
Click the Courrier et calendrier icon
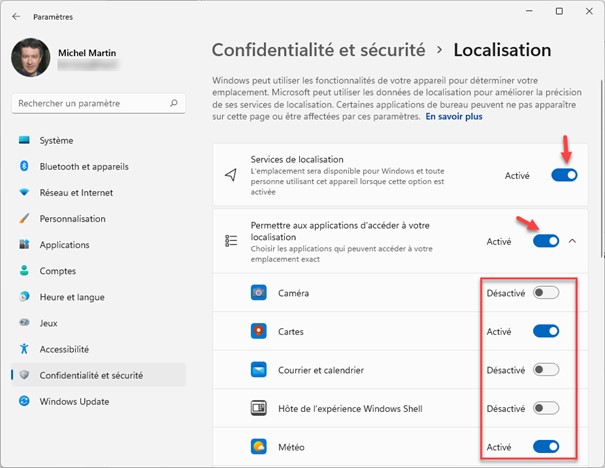(259, 370)
